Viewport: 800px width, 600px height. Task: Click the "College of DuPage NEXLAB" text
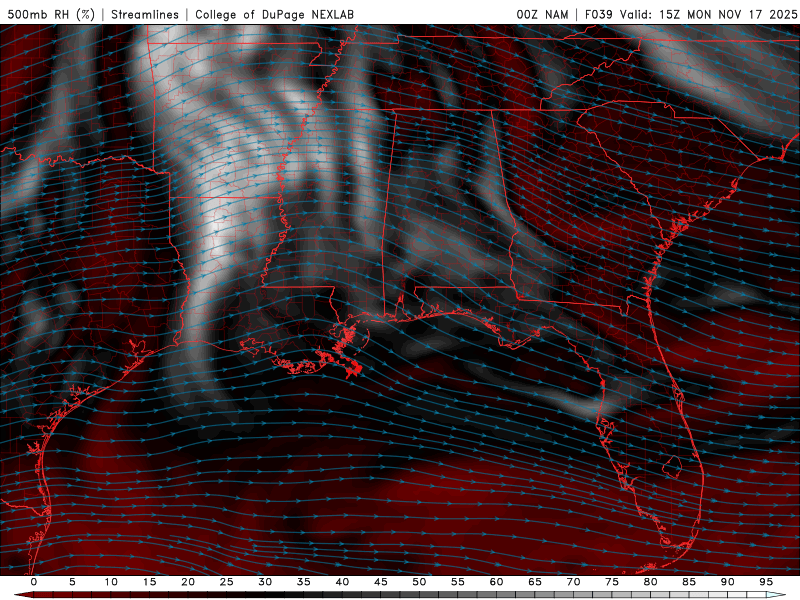[274, 14]
